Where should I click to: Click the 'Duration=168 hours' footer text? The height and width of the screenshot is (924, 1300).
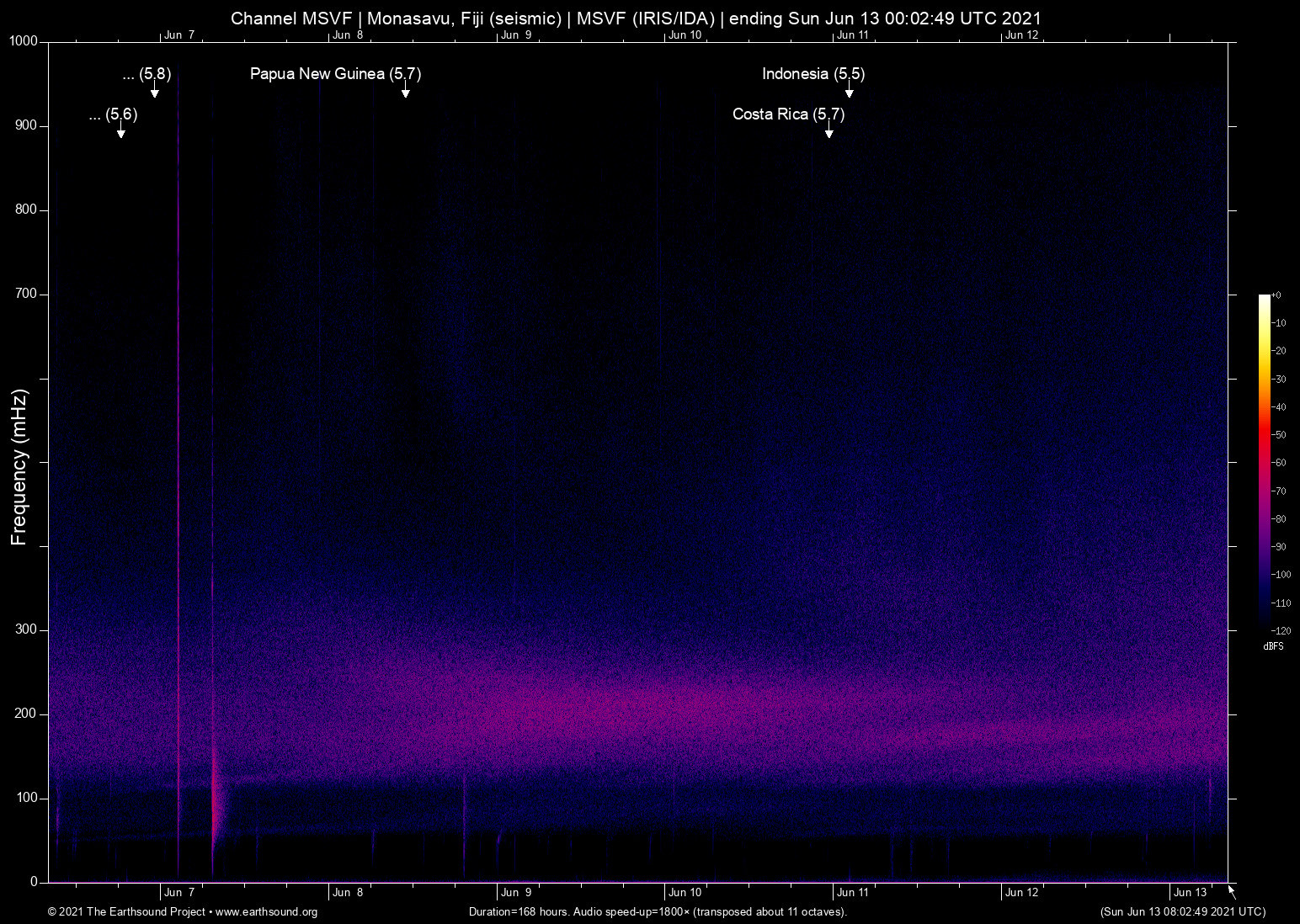tap(658, 912)
